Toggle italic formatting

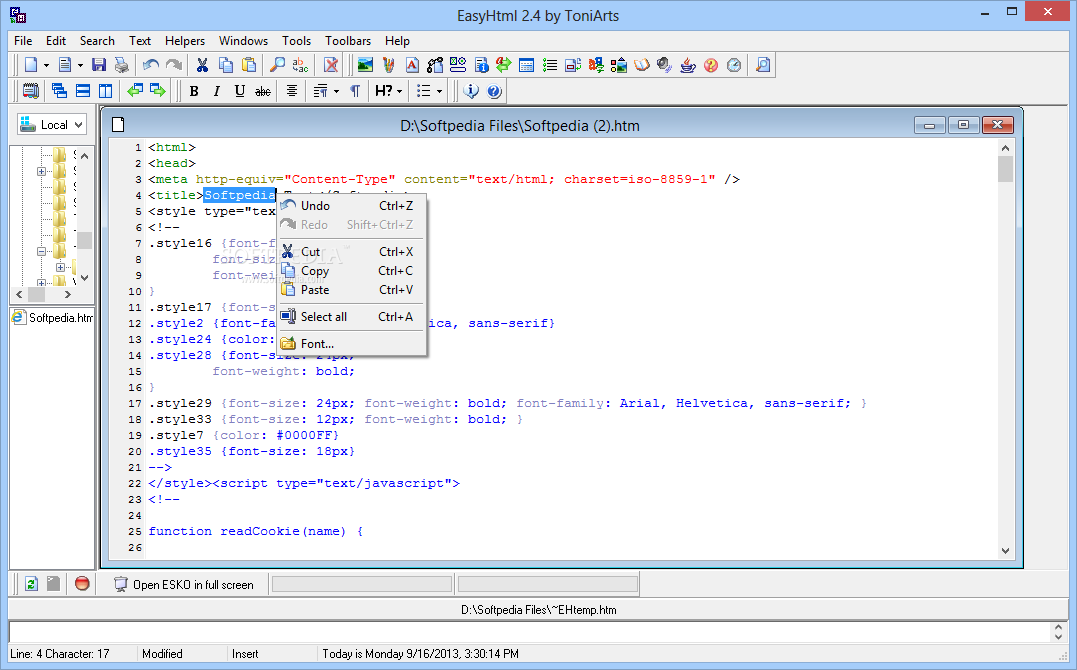coord(217,91)
